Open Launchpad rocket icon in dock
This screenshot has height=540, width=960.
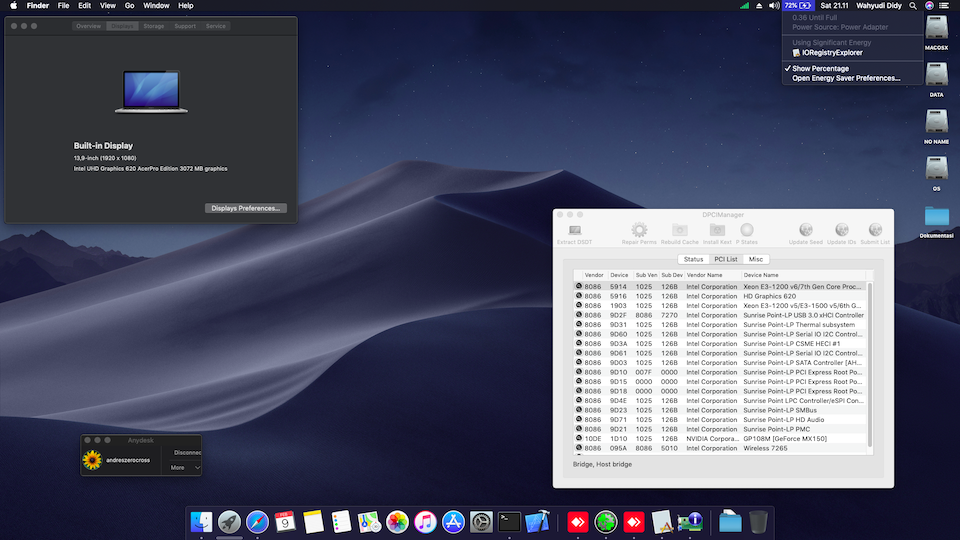click(230, 522)
